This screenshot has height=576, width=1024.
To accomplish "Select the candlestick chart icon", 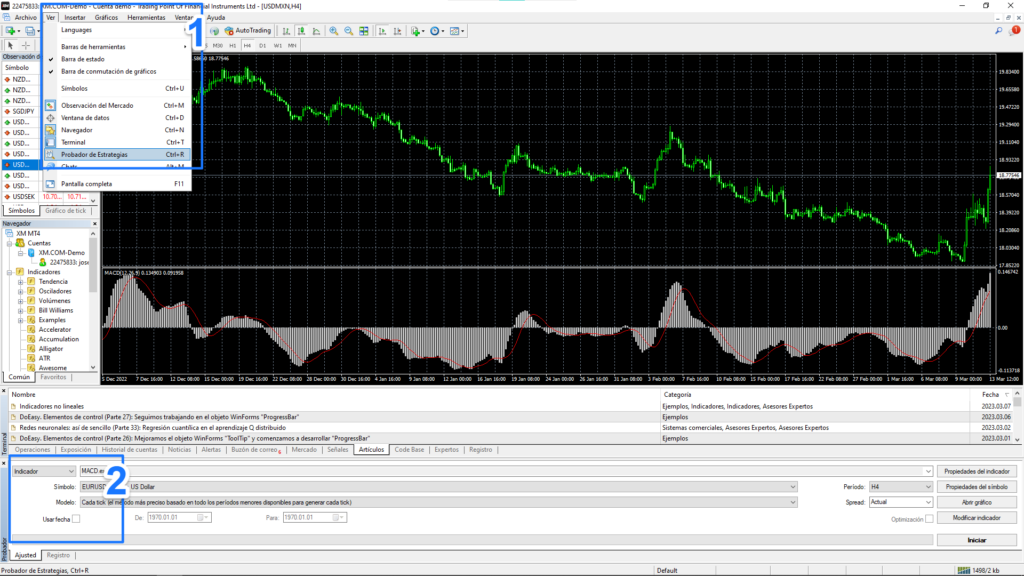I will (302, 31).
